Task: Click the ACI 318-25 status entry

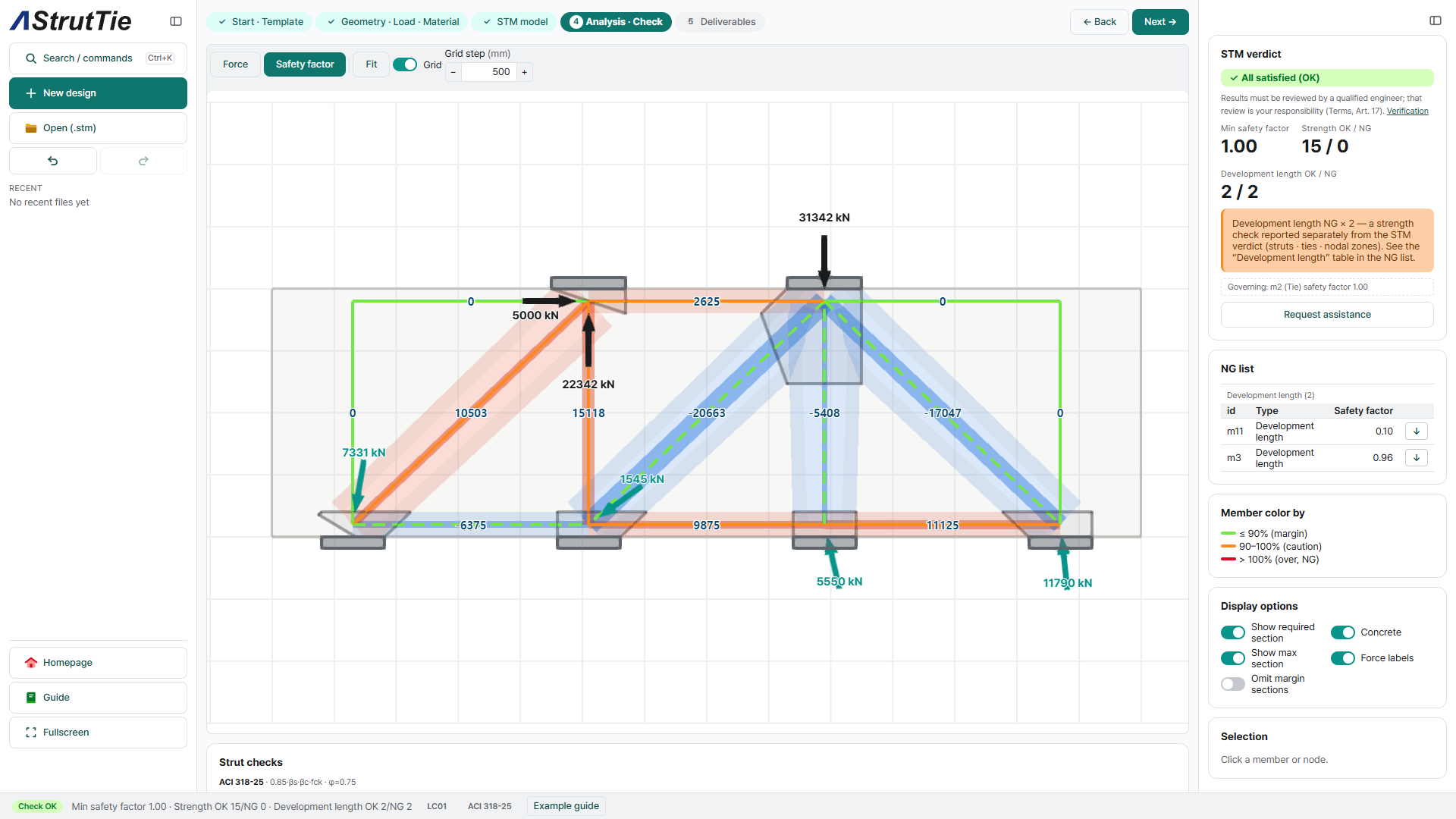Action: pos(489,806)
